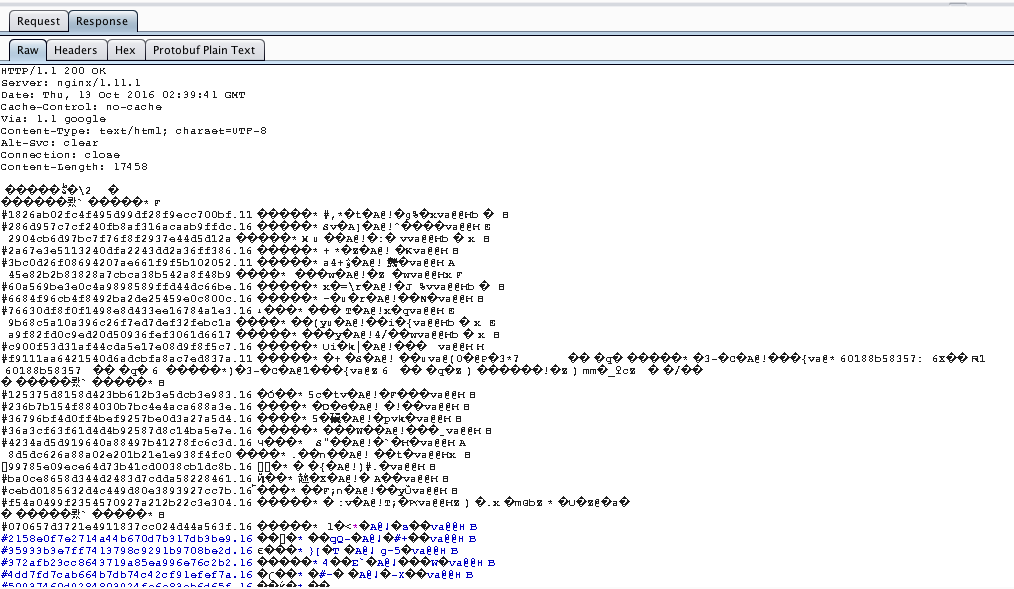Select the Response tab
This screenshot has width=1014, height=589.
[102, 21]
